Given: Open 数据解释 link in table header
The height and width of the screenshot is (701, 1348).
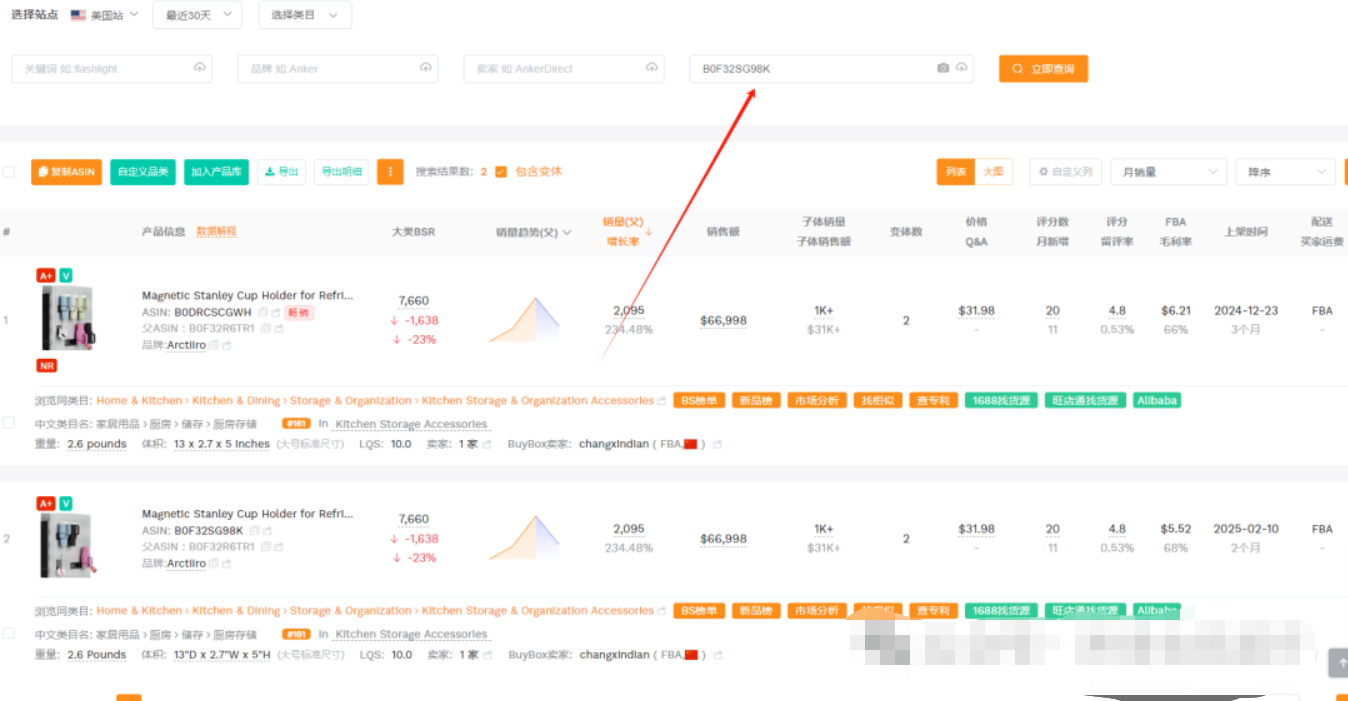Looking at the screenshot, I should coord(216,231).
